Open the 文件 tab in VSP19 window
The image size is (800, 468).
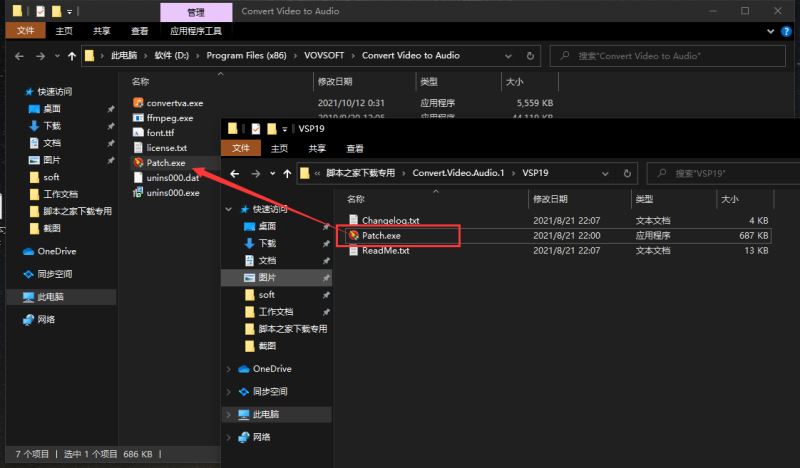pos(241,148)
